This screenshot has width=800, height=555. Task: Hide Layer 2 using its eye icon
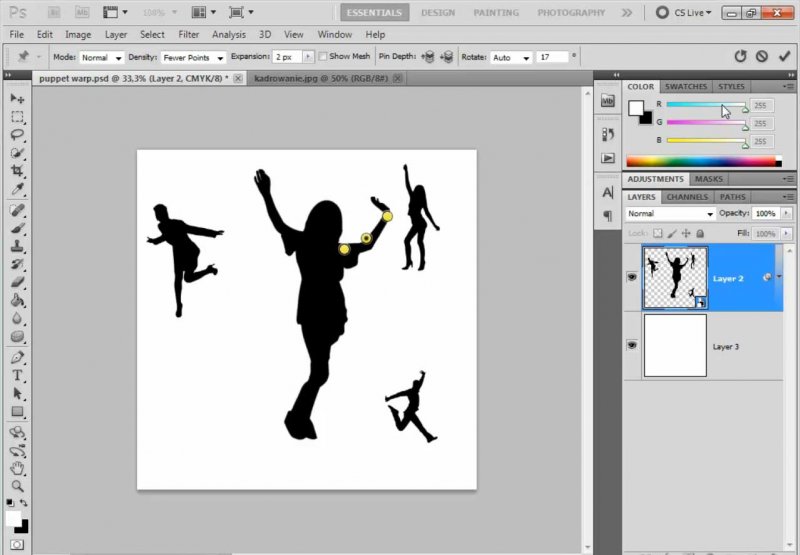[x=631, y=278]
